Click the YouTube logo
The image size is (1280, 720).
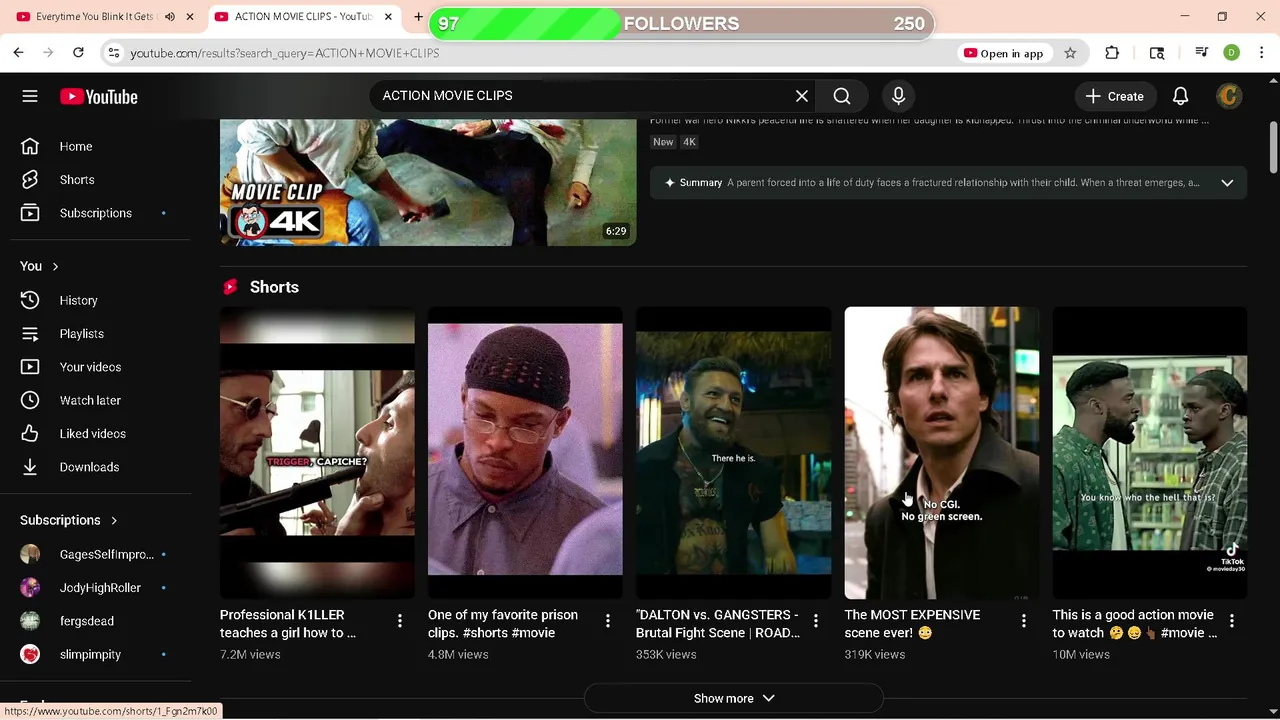[98, 96]
